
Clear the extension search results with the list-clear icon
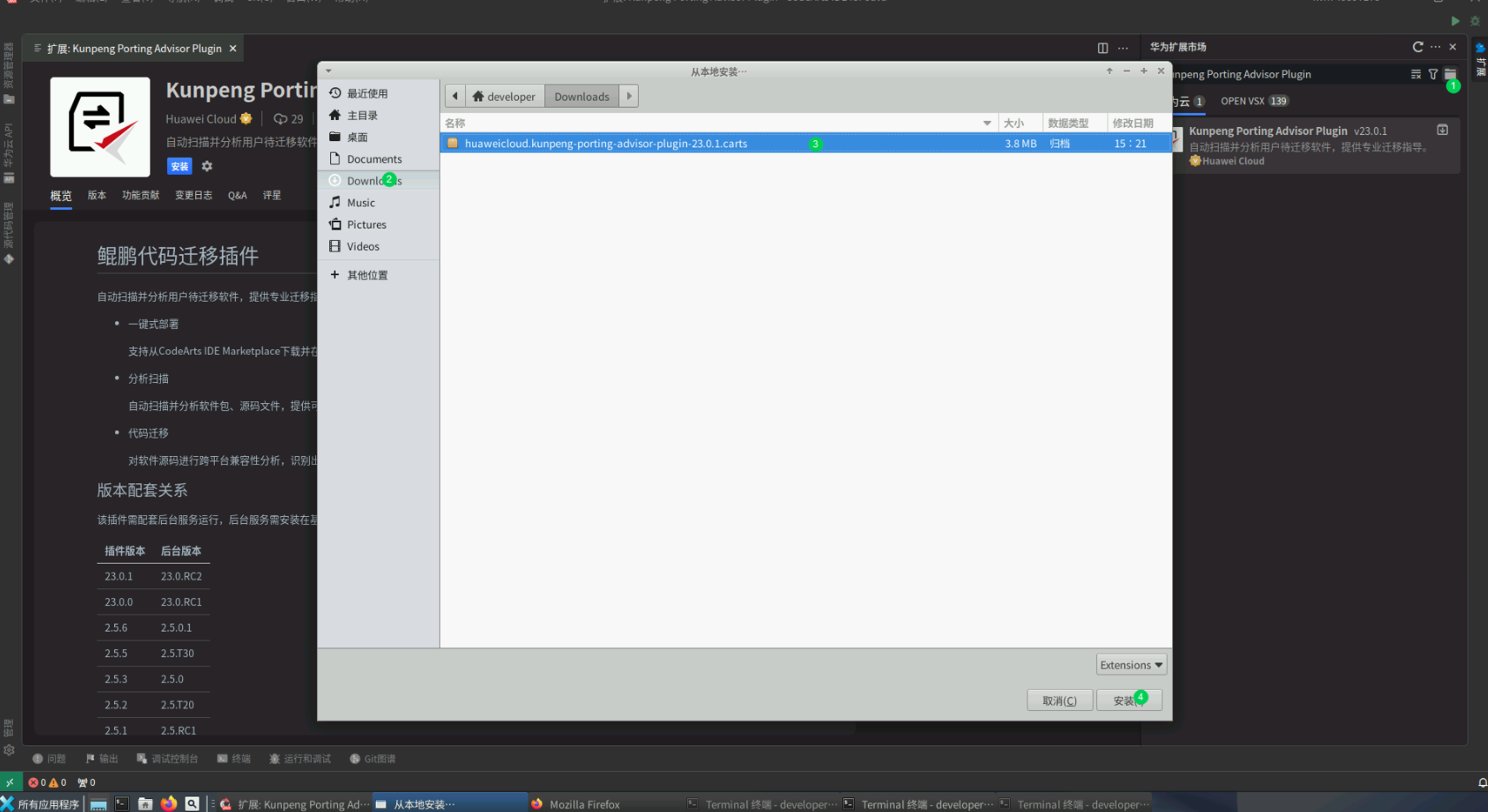(x=1416, y=75)
